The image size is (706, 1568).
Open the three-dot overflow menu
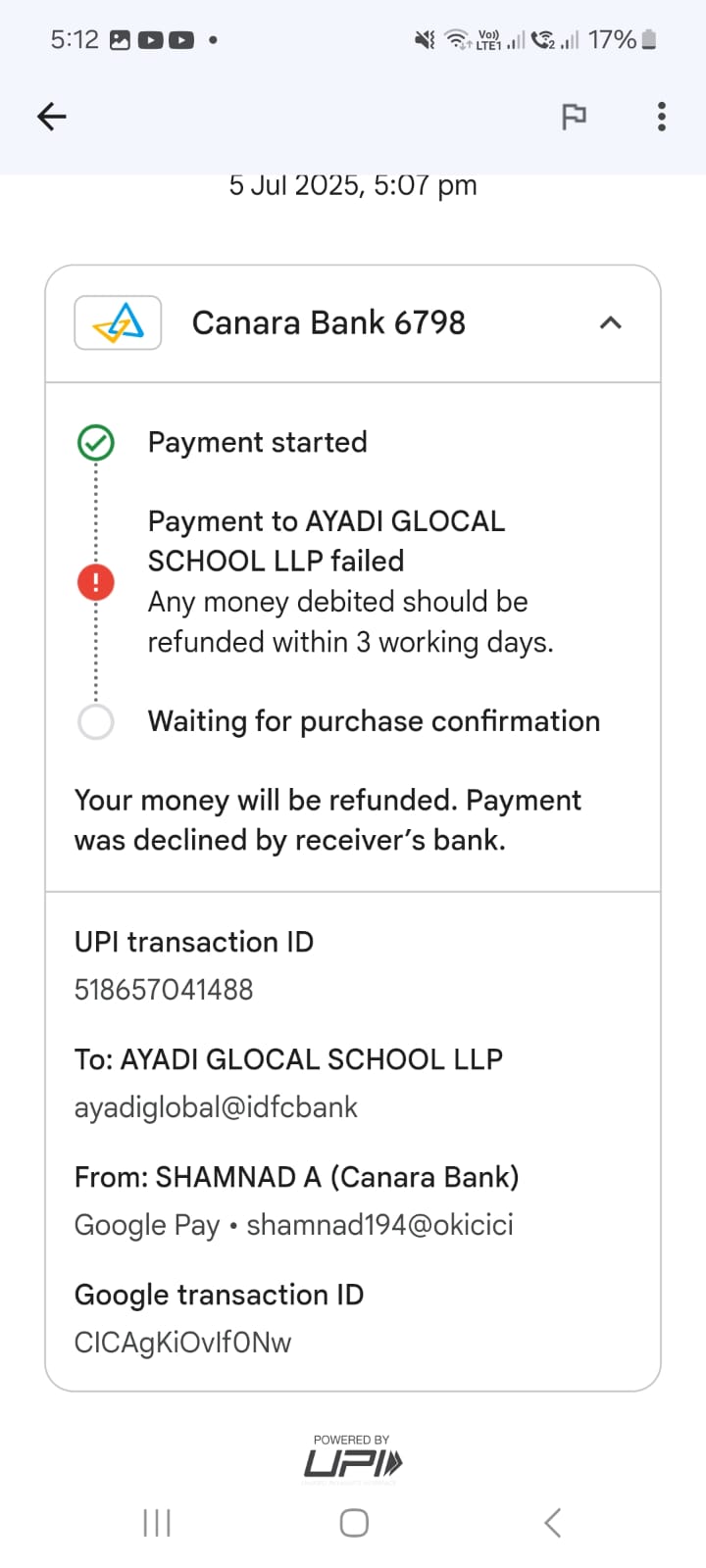(x=662, y=117)
